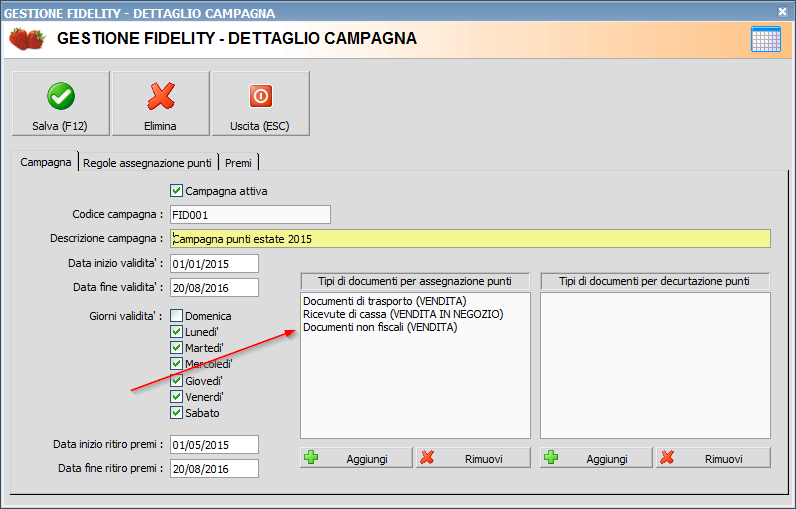Image resolution: width=796 pixels, height=509 pixels.
Task: Click the Data inizio validita' field
Action: 214,264
